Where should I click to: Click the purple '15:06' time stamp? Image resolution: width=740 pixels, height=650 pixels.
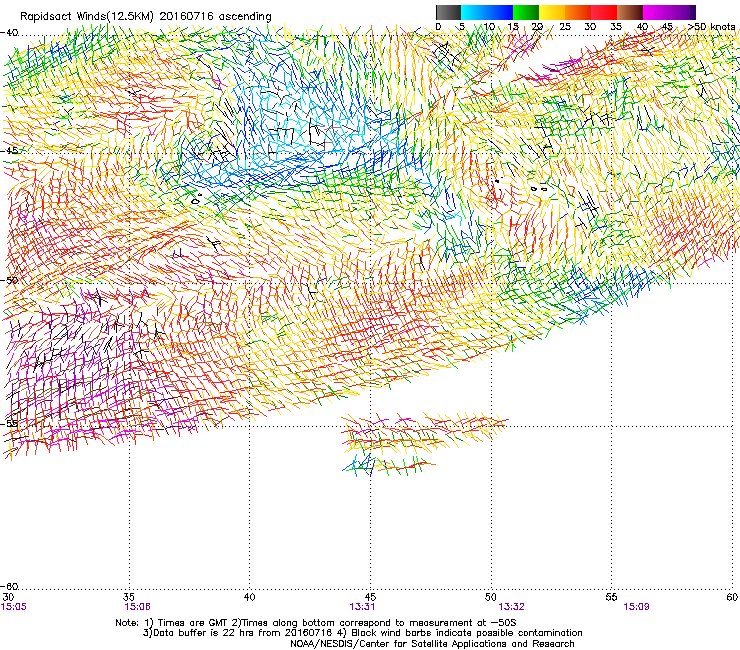point(137,607)
